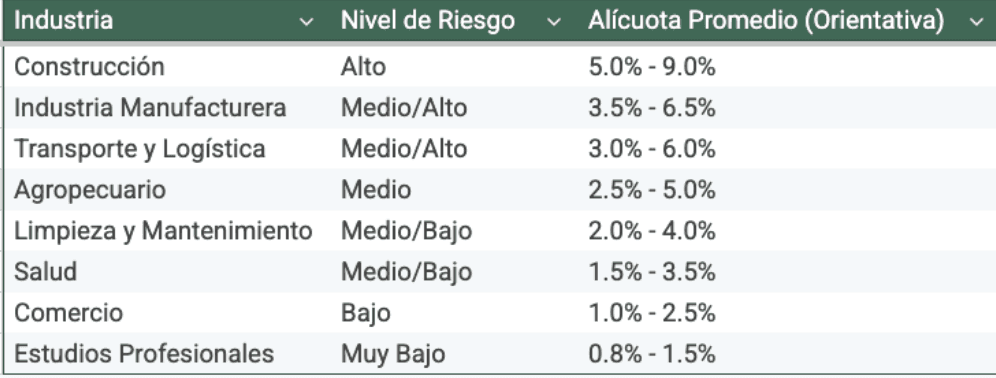This screenshot has height=378, width=996.
Task: Select the Transporte y Logística cell
Action: coord(166,149)
